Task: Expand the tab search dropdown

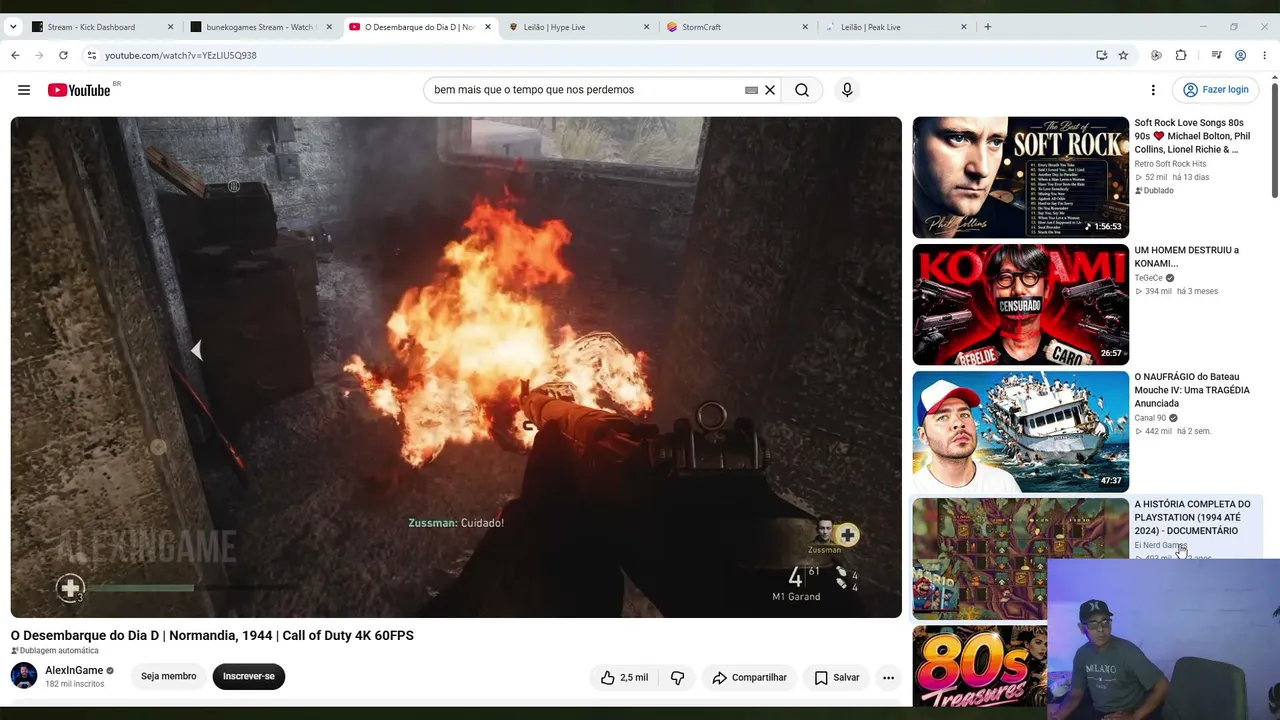Action: (13, 27)
